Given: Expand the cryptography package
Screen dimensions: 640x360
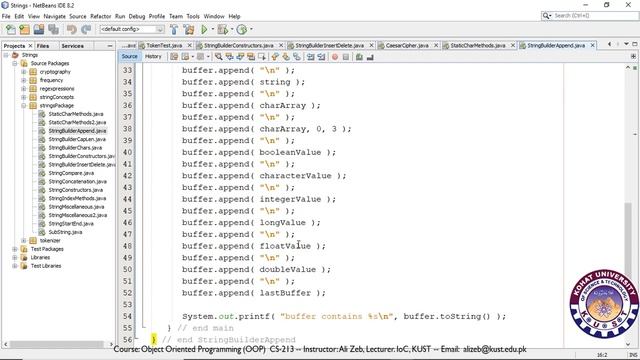Looking at the screenshot, I should [x=24, y=72].
